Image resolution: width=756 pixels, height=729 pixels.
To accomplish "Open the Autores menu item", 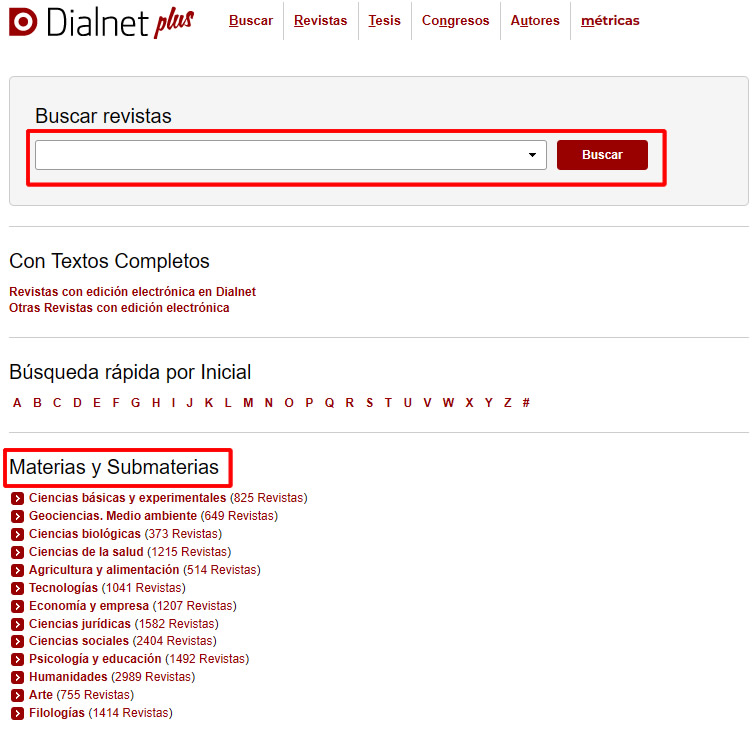I will (535, 21).
